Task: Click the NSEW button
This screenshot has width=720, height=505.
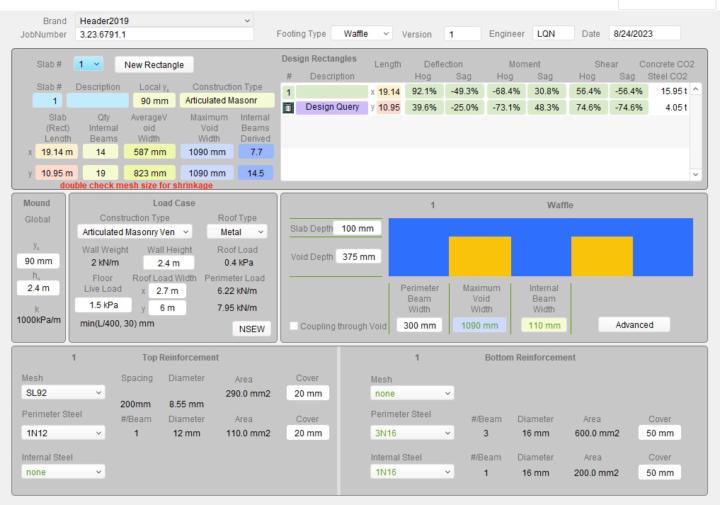Action: (x=252, y=329)
